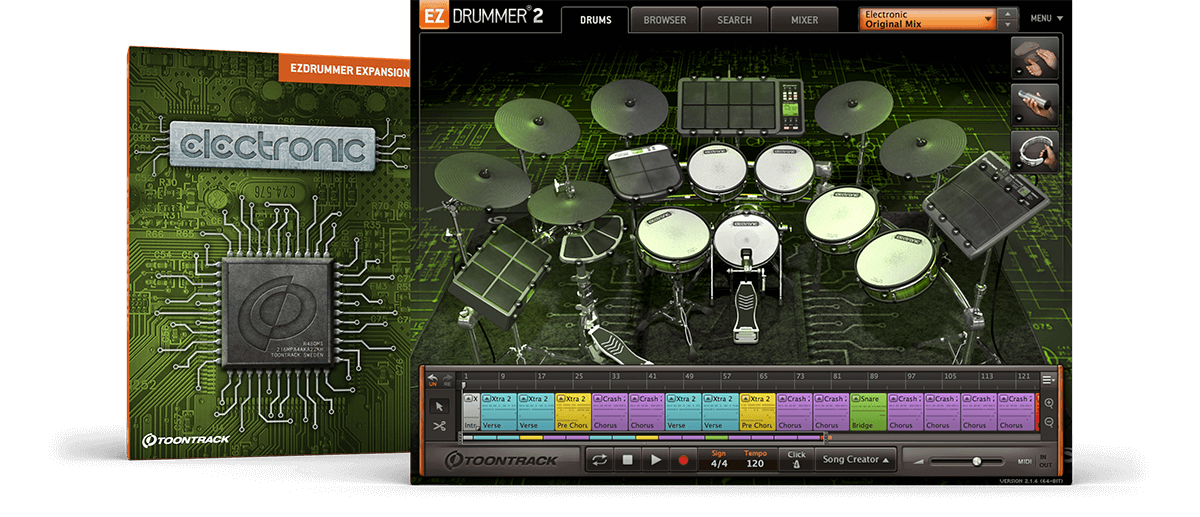The height and width of the screenshot is (517, 1200).
Task: Hit the hi-hat cymbal
Action: pyautogui.click(x=570, y=202)
